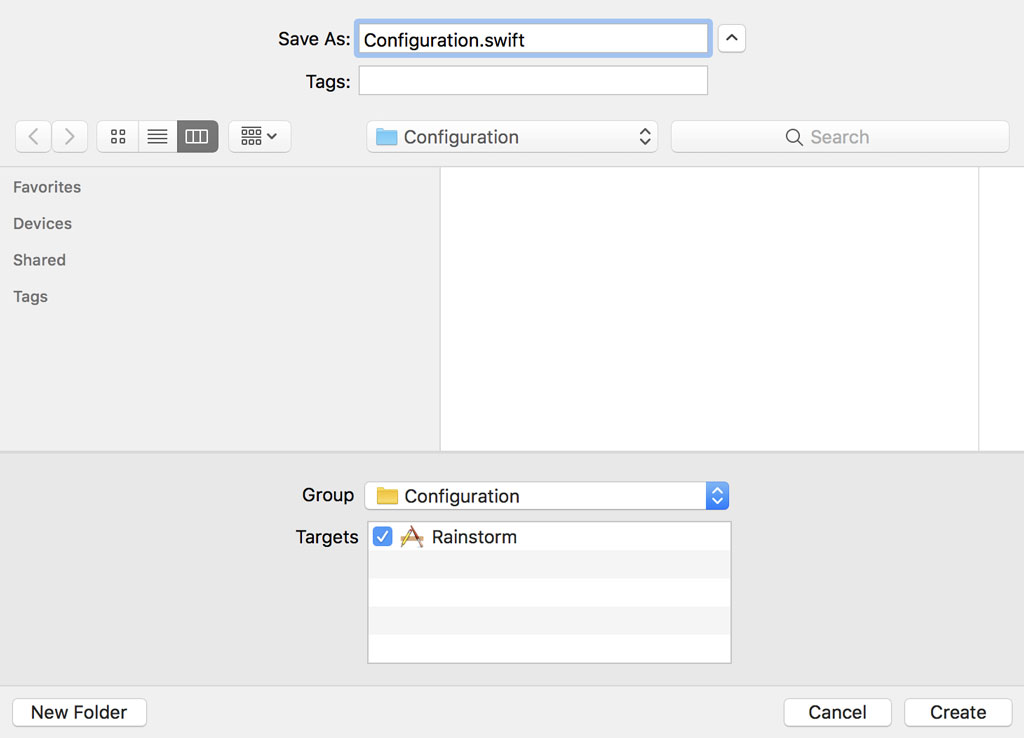
Task: Switch to icon view layout
Action: pyautogui.click(x=117, y=136)
